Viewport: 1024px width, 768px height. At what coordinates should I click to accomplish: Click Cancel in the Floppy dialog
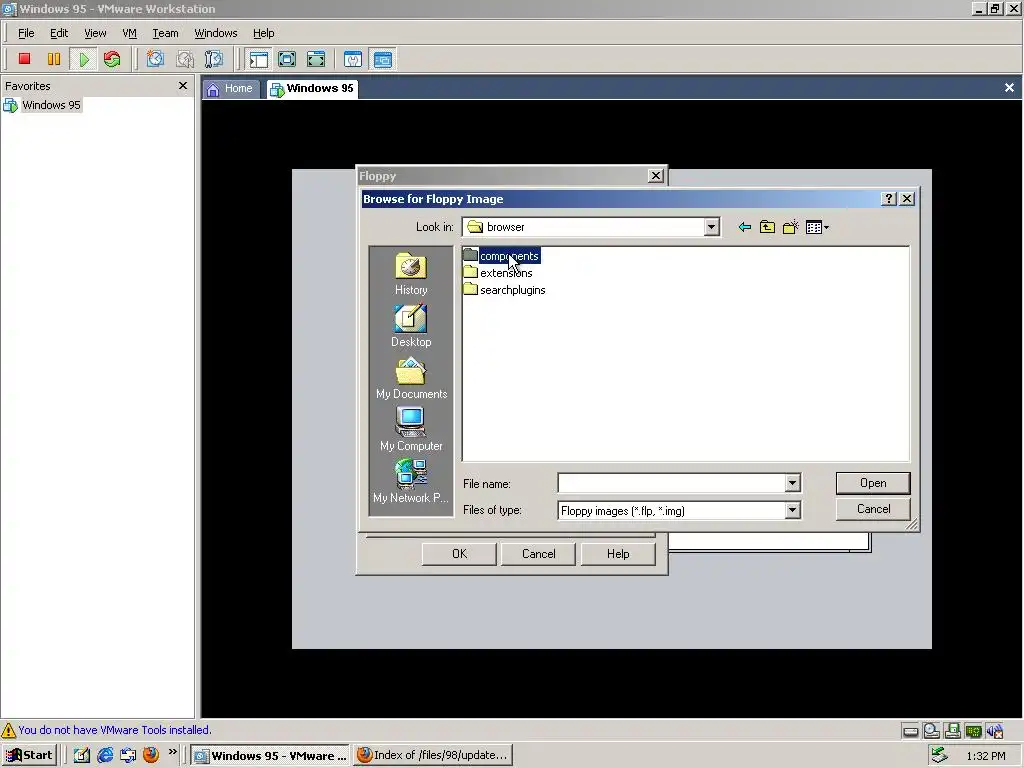pos(538,554)
